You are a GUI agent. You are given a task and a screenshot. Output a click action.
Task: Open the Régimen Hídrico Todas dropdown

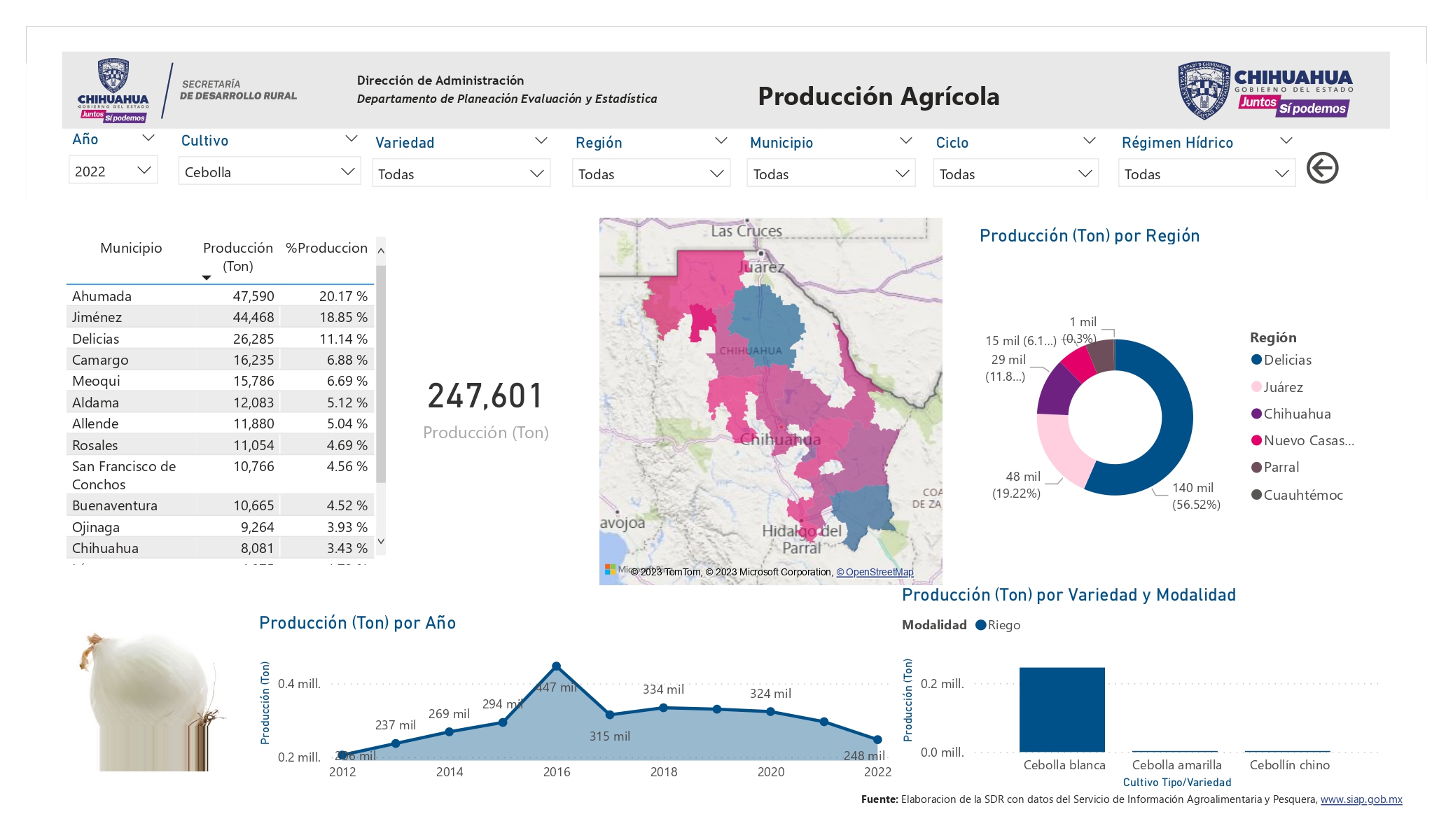(1207, 174)
